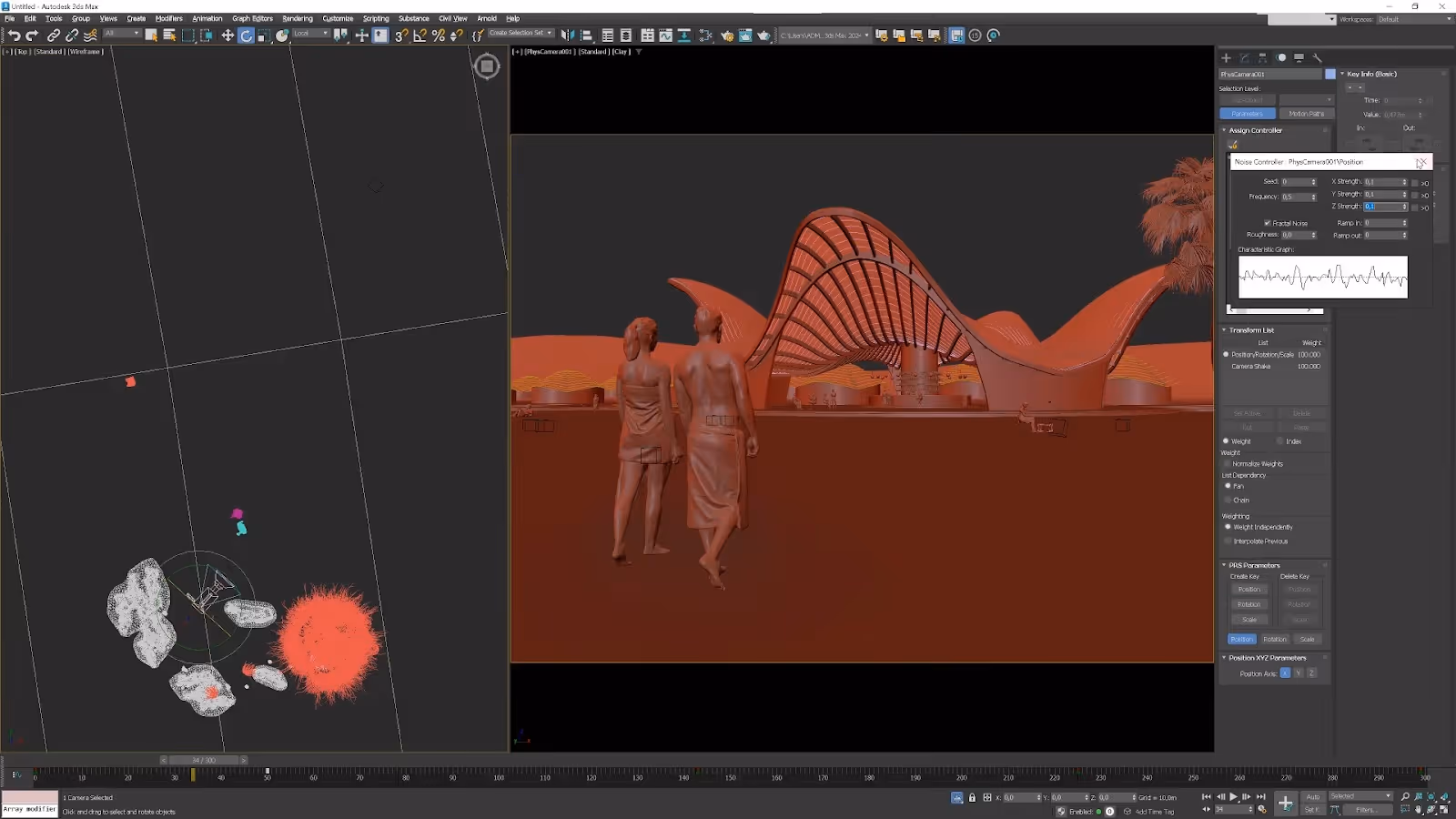Screen dimensions: 1456x819
Task: Click the Auto key button
Action: (1313, 796)
